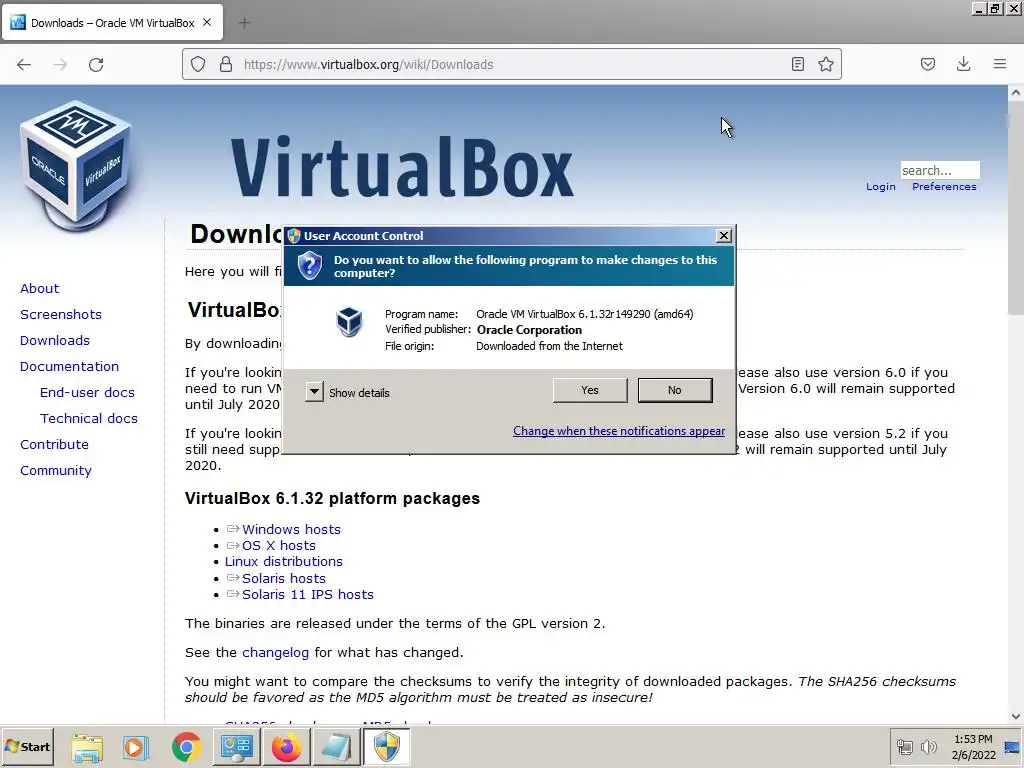Switch to Firefox in taskbar
This screenshot has width=1024, height=768.
click(286, 747)
